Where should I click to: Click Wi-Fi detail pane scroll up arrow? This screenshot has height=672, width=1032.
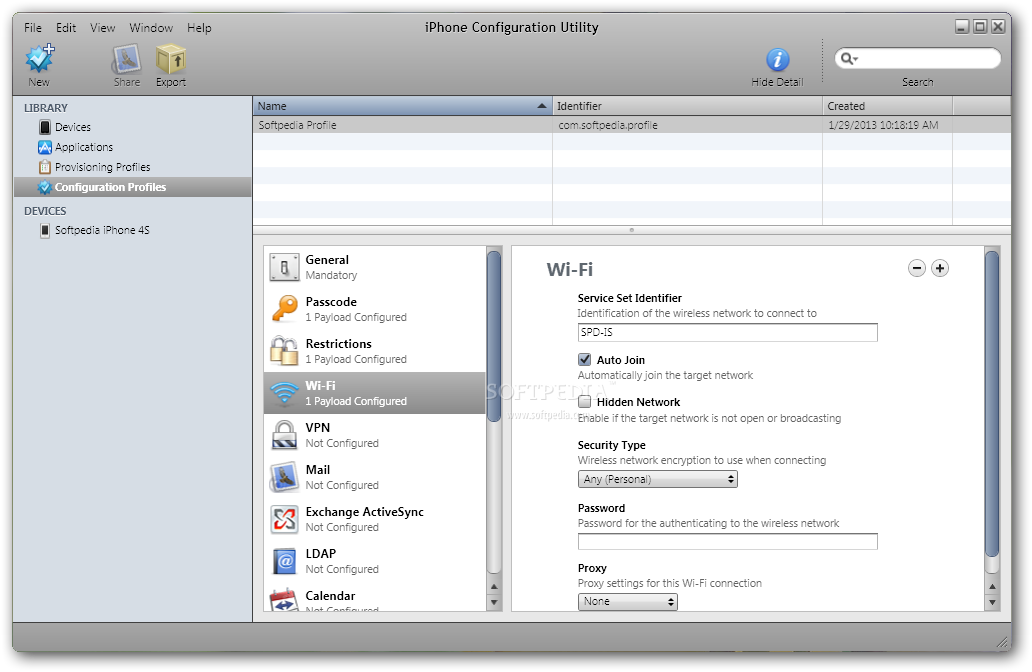992,586
